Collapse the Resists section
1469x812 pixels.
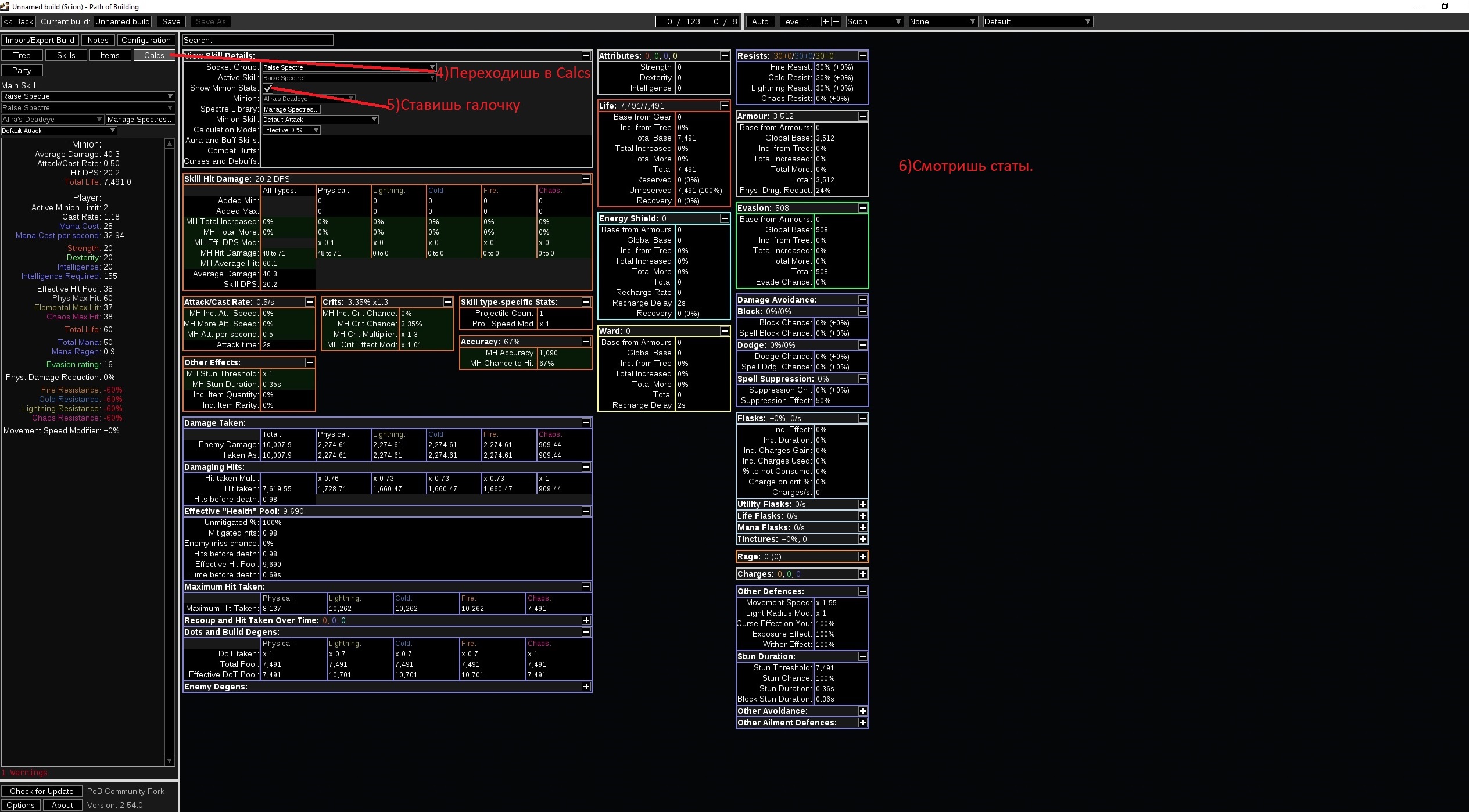coord(862,56)
